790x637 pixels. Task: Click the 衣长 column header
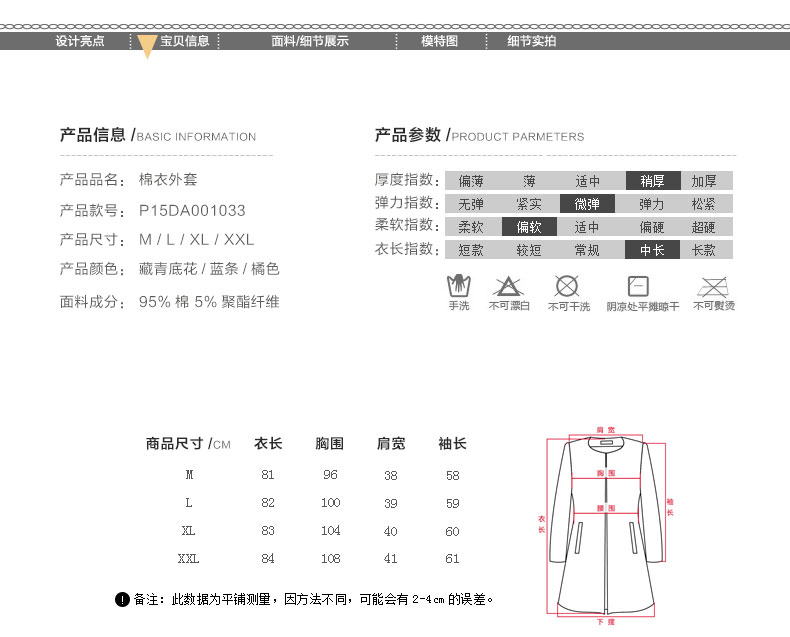(x=268, y=443)
